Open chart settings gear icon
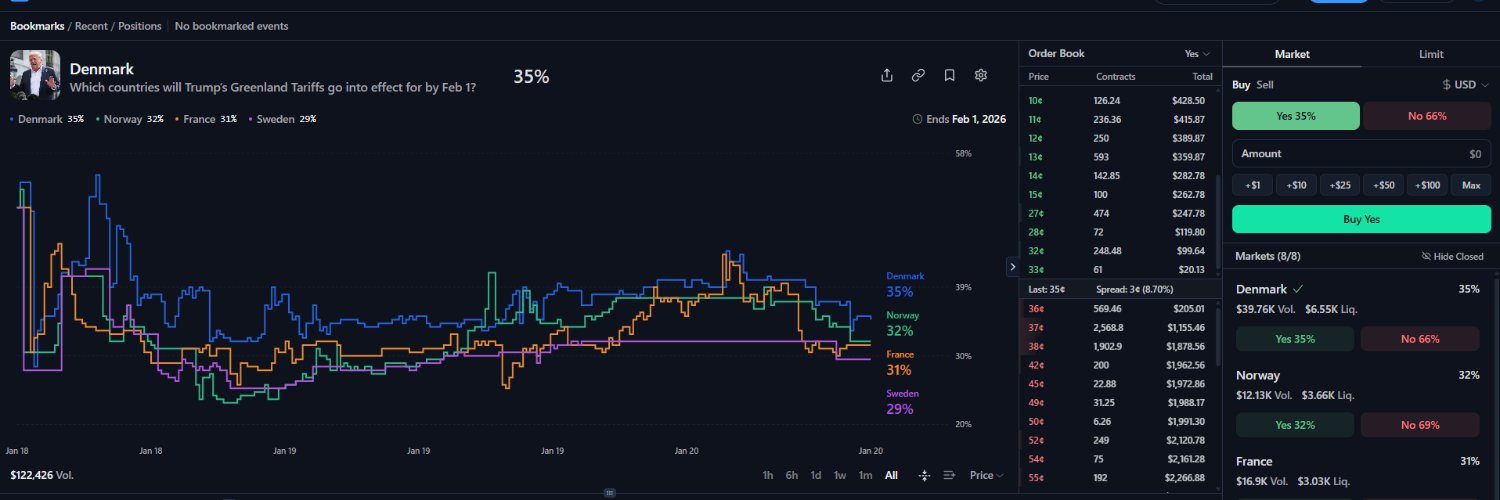1500x500 pixels. pyautogui.click(x=981, y=76)
